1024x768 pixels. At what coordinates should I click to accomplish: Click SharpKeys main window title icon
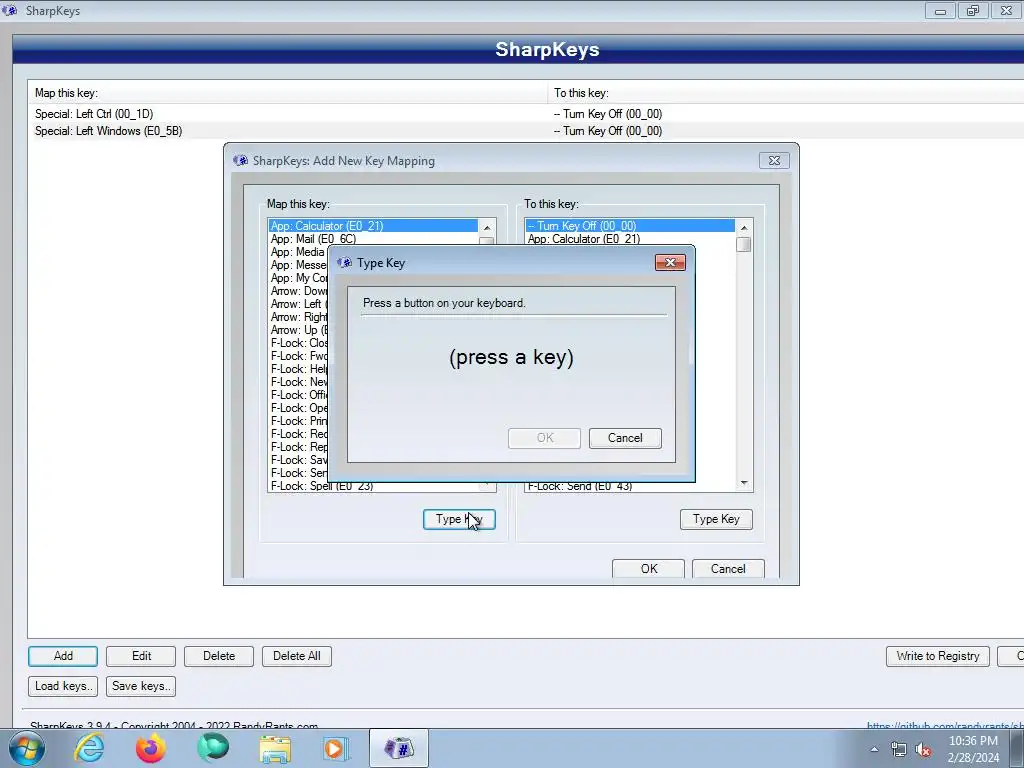(x=9, y=10)
